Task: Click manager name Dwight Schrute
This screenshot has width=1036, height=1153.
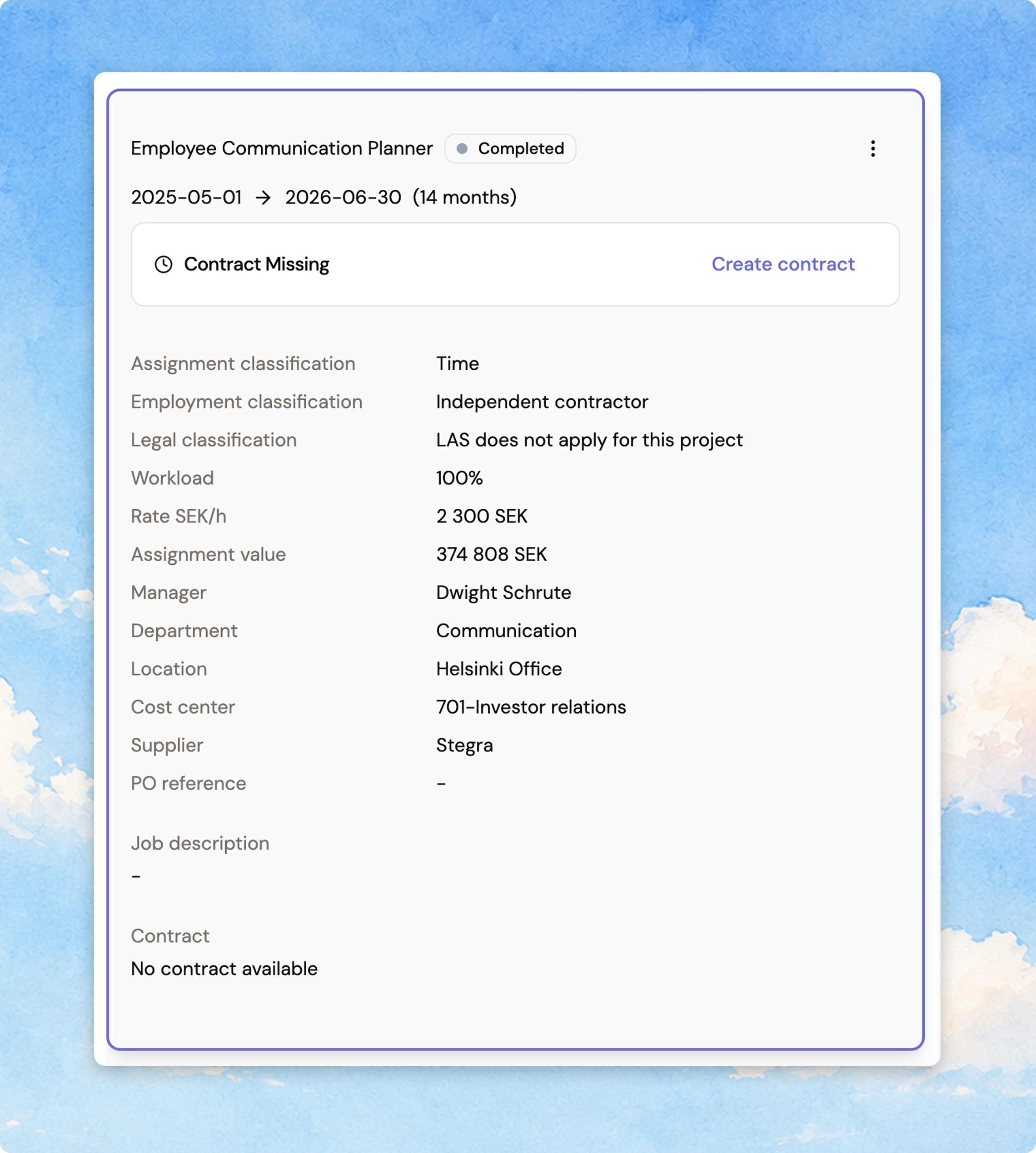Action: 503,592
